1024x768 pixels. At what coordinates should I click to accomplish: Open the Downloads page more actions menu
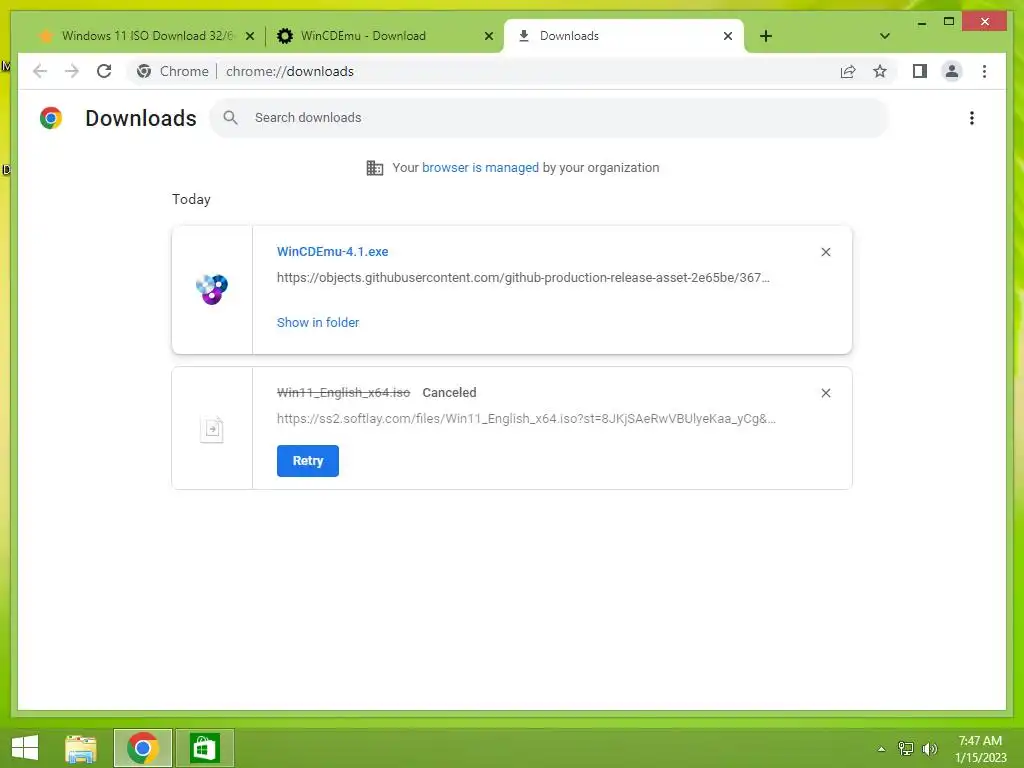972,118
